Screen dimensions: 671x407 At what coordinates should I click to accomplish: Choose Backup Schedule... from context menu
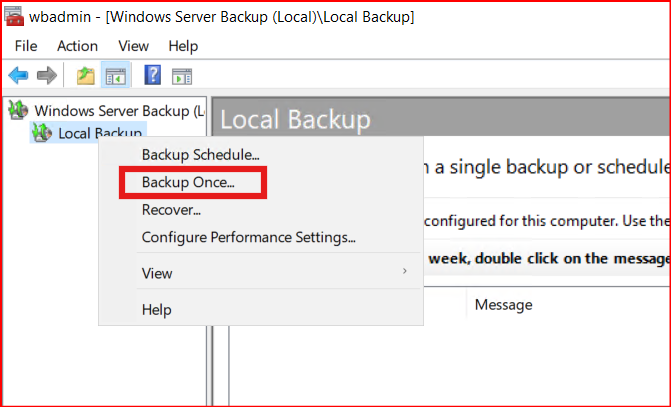pos(200,155)
